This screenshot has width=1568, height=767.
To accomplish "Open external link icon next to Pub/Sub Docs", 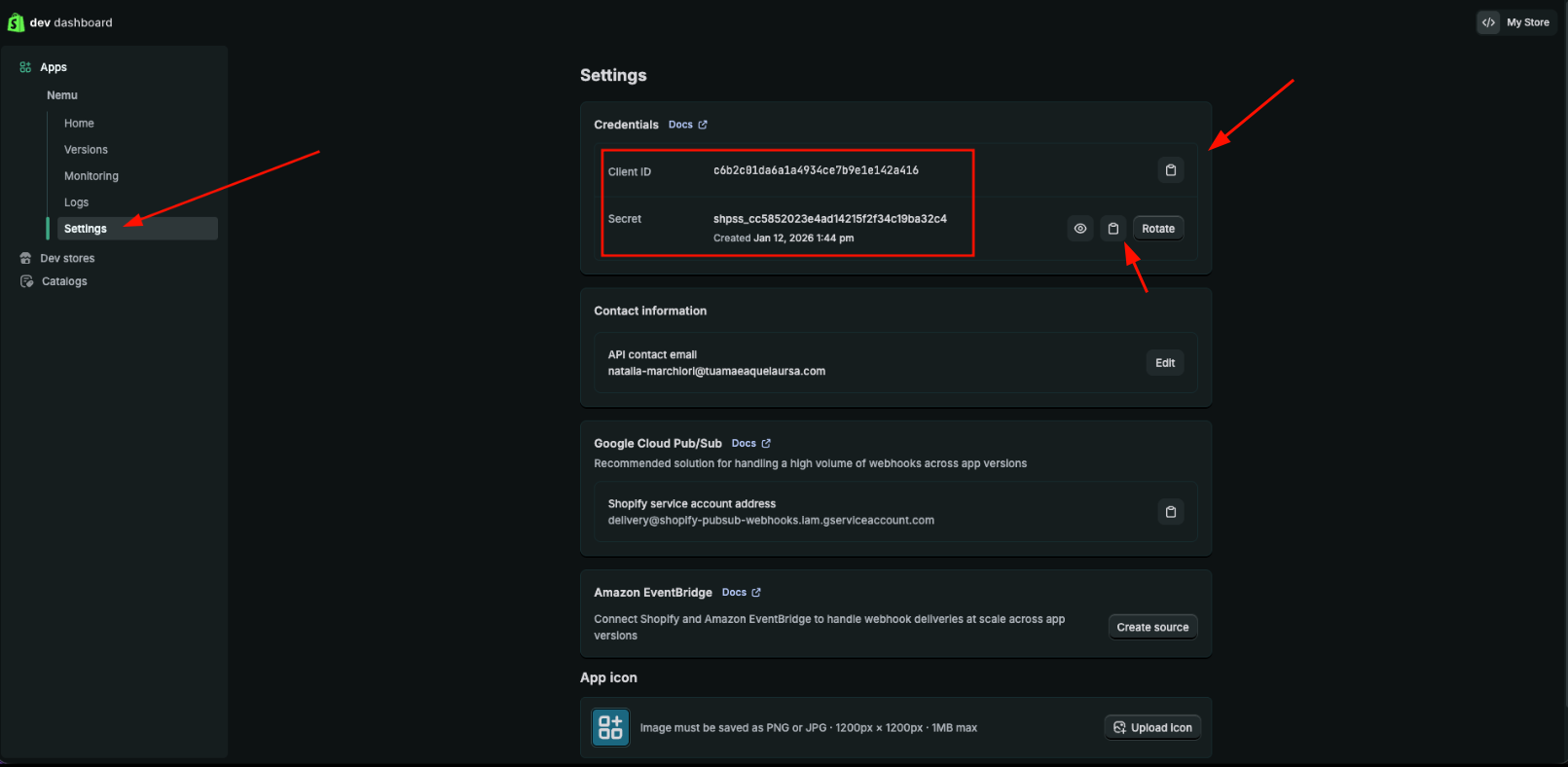I will click(x=766, y=443).
